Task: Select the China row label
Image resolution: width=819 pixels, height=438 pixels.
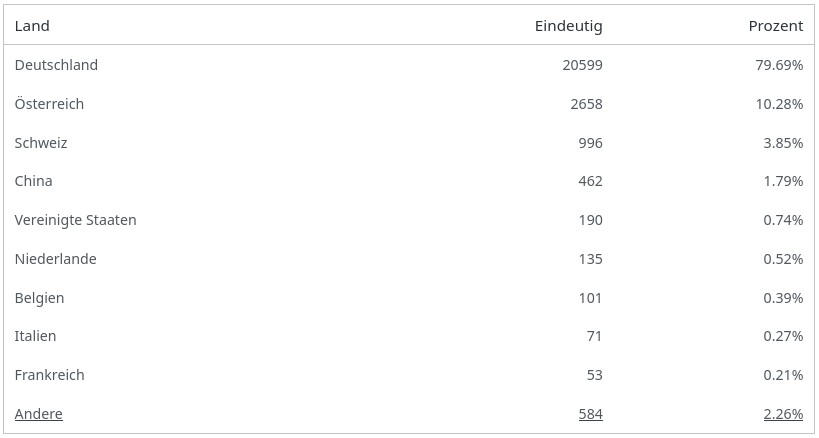Action: [34, 181]
